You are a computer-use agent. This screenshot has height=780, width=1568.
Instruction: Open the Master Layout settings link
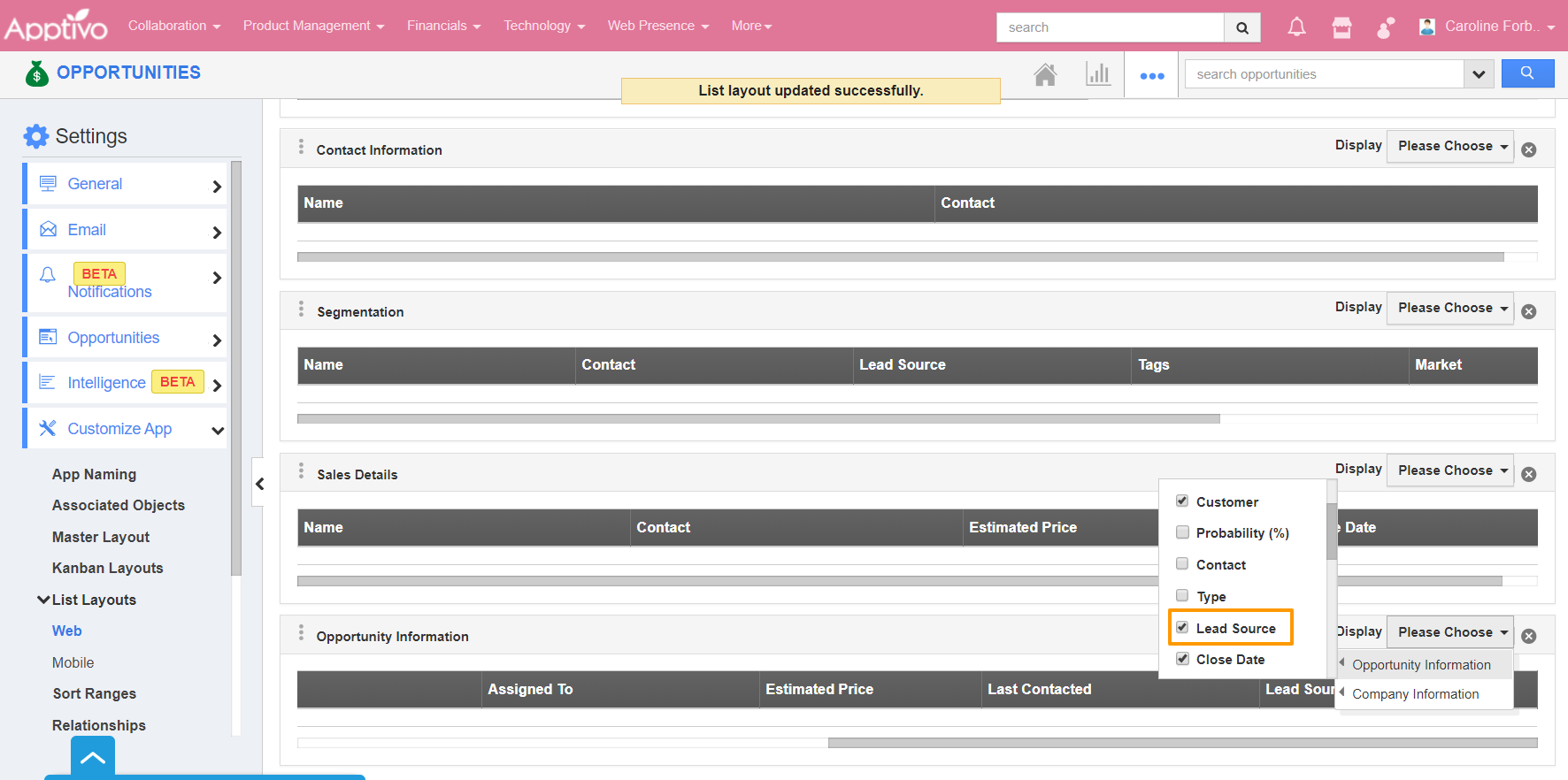101,537
